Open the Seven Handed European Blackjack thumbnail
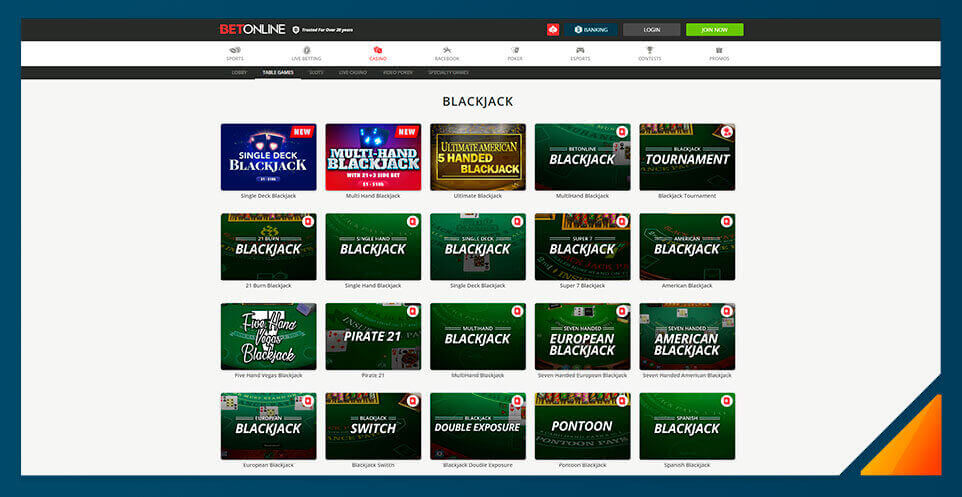Image resolution: width=962 pixels, height=497 pixels. tap(582, 336)
